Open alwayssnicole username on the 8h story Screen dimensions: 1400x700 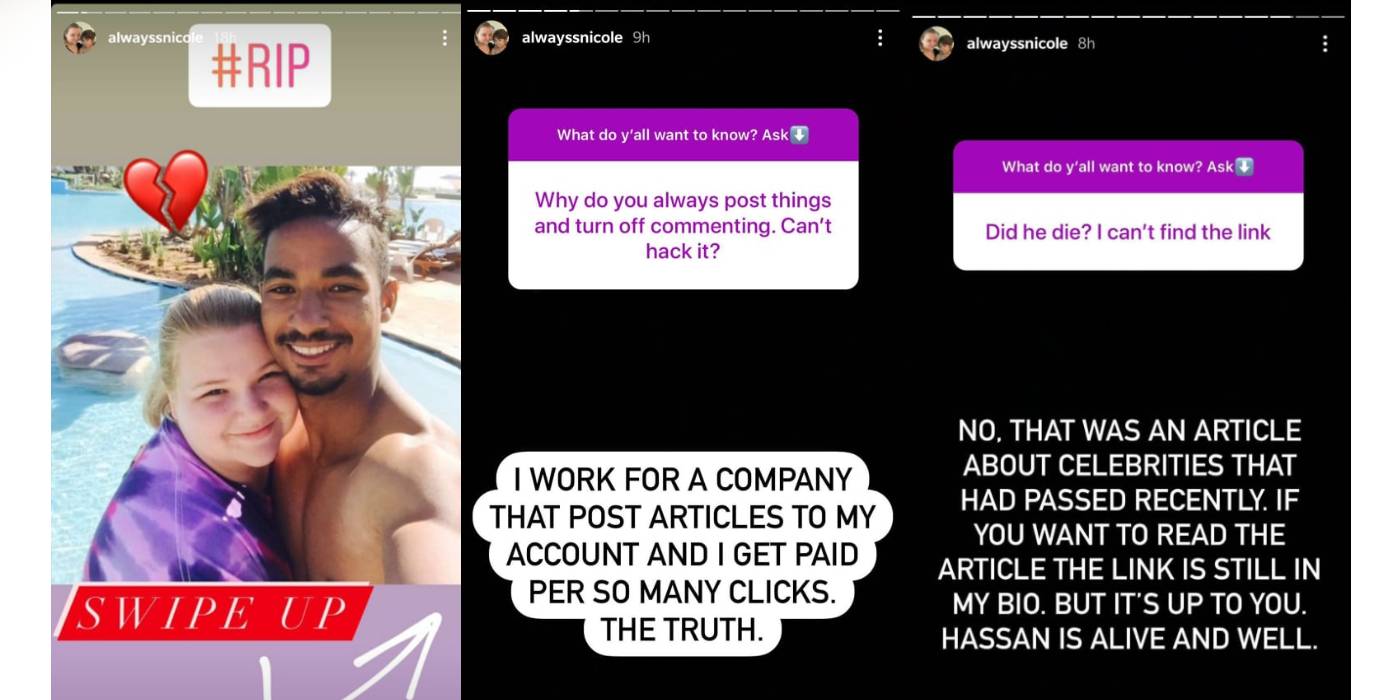tap(1017, 44)
